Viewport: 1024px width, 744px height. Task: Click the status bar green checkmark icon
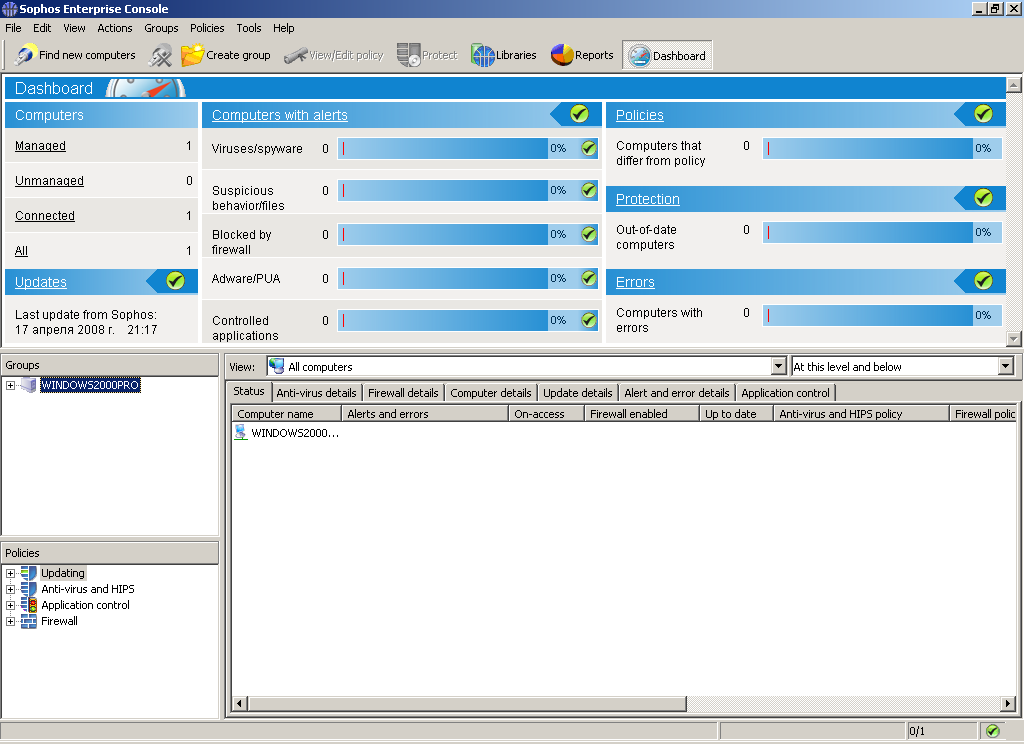point(993,731)
